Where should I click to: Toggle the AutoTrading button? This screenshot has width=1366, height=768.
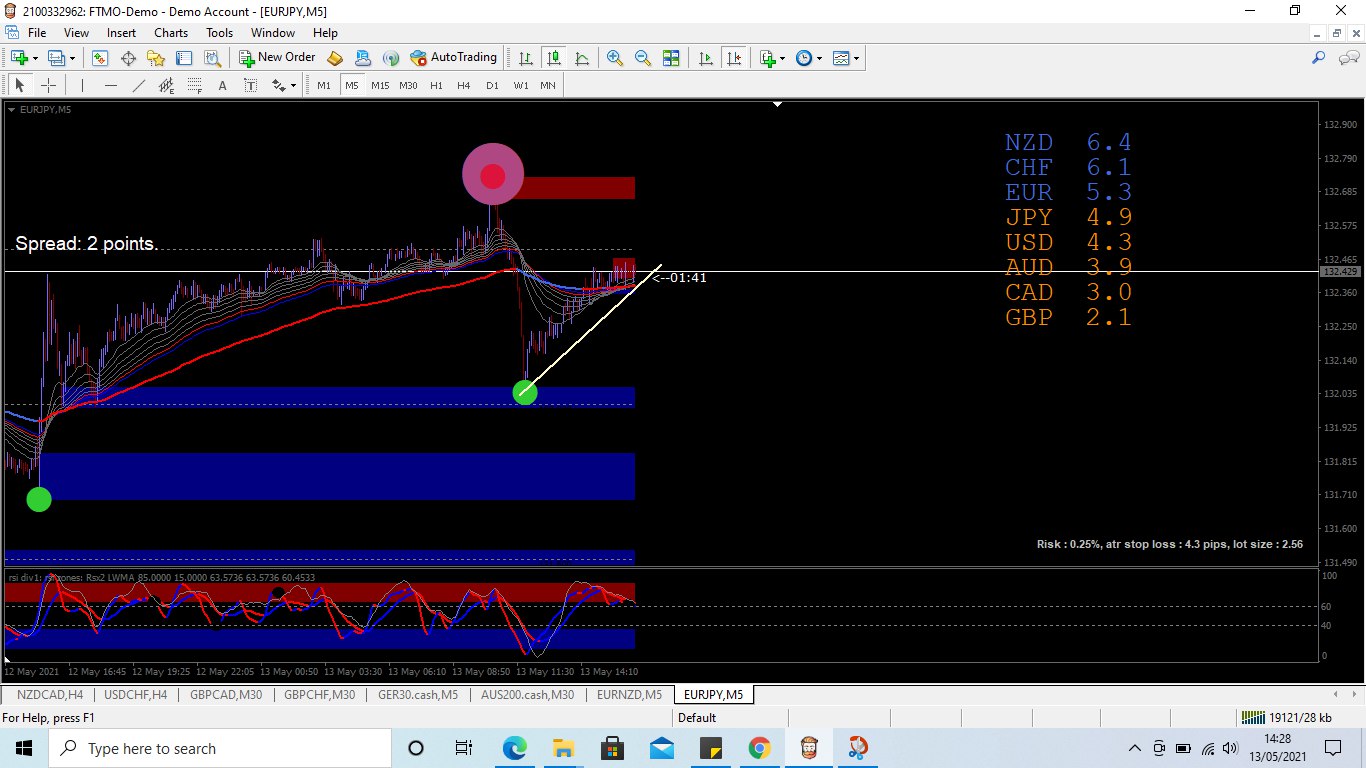pyautogui.click(x=454, y=58)
